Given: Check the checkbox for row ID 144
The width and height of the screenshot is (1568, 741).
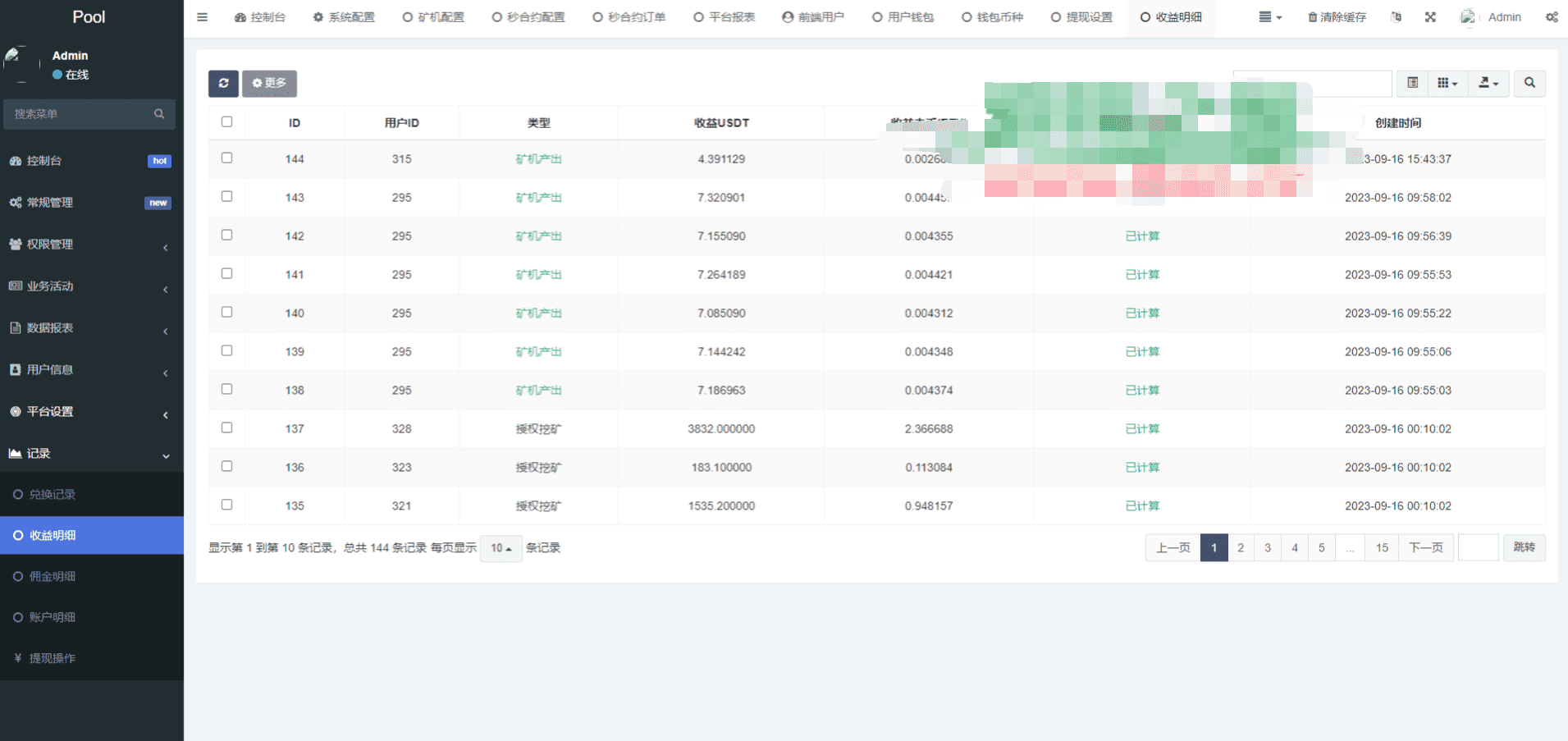Looking at the screenshot, I should (227, 158).
